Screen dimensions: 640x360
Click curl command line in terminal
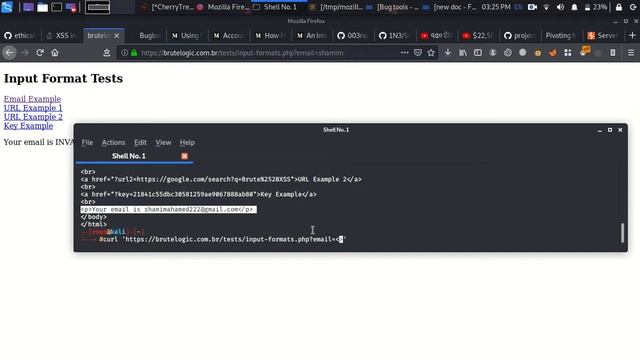(x=222, y=239)
